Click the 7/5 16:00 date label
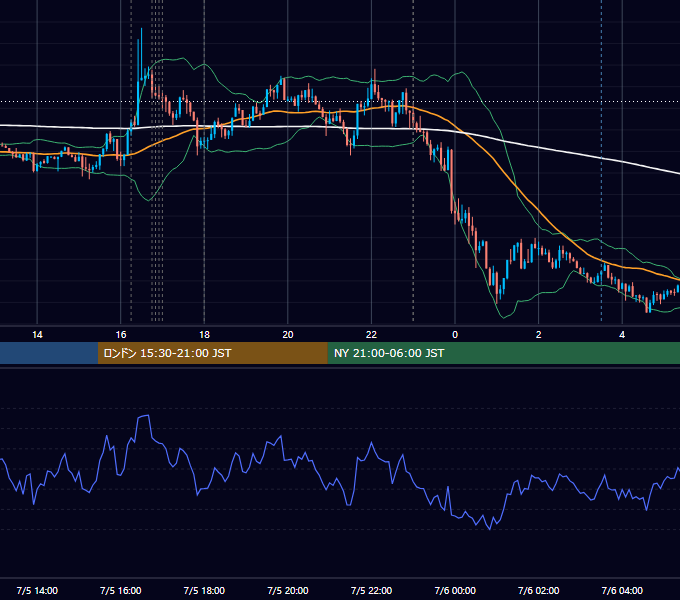The width and height of the screenshot is (680, 600). click(x=121, y=590)
